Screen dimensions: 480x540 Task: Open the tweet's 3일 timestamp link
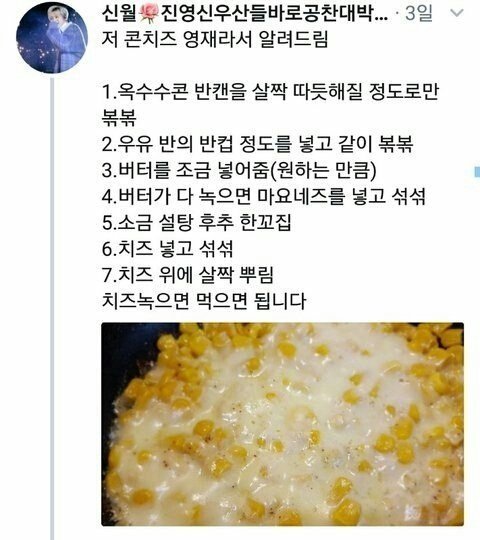(x=418, y=13)
